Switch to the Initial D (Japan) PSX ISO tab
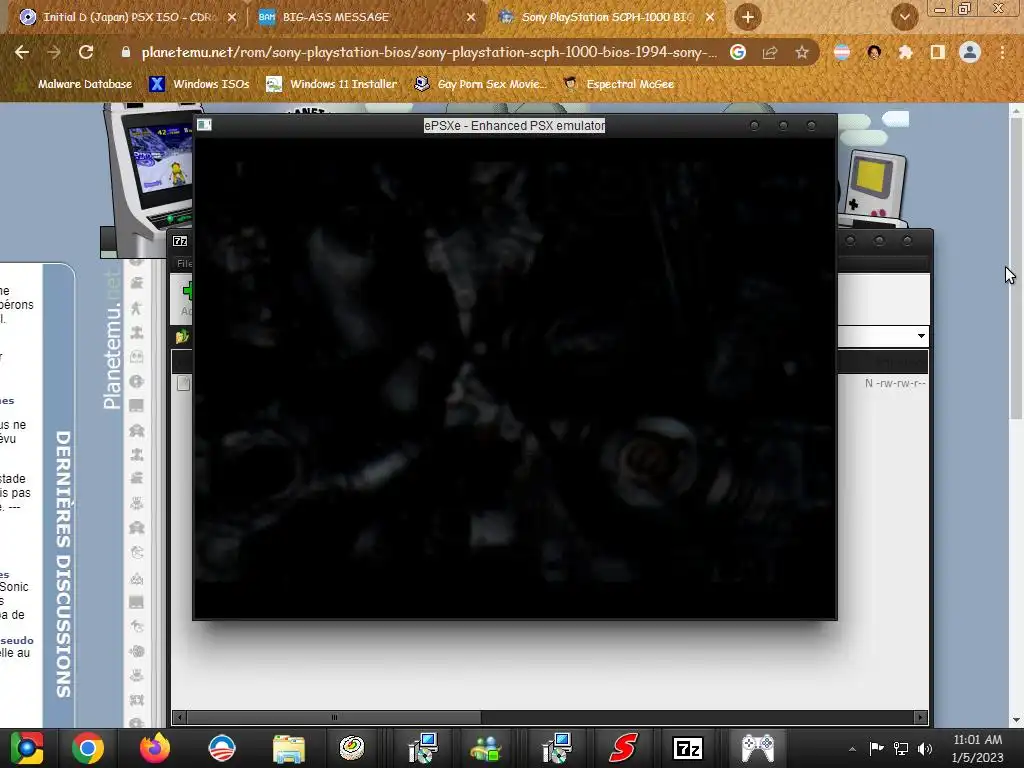The image size is (1024, 768). coord(127,17)
